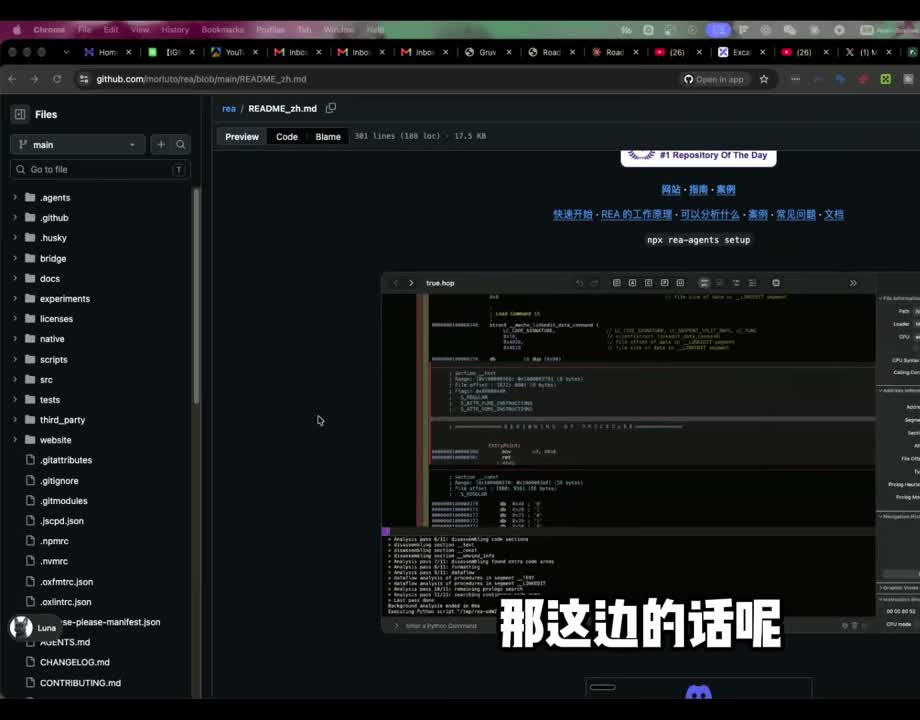Open the third_party folder
Screen dimensions: 920x720
point(62,420)
